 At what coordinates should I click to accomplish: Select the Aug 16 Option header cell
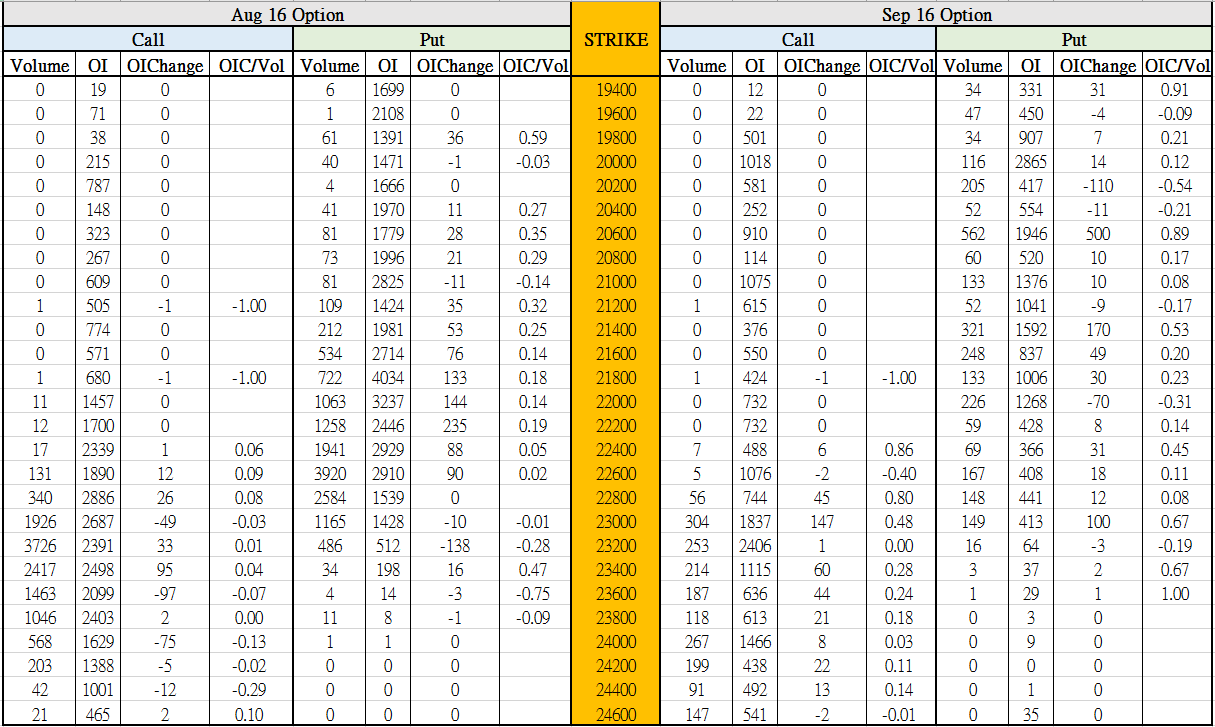287,15
